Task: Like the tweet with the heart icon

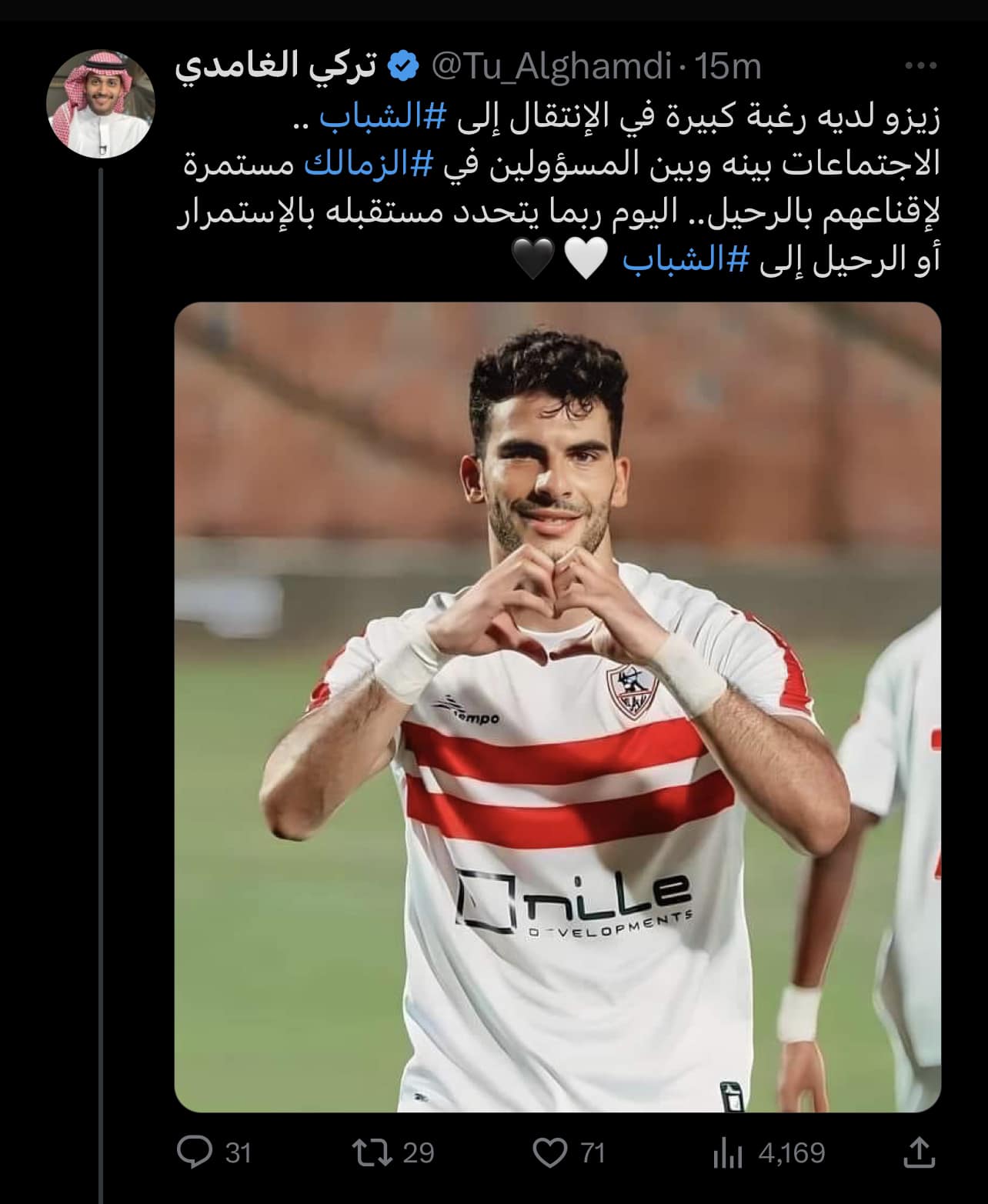Action: tap(550, 1152)
